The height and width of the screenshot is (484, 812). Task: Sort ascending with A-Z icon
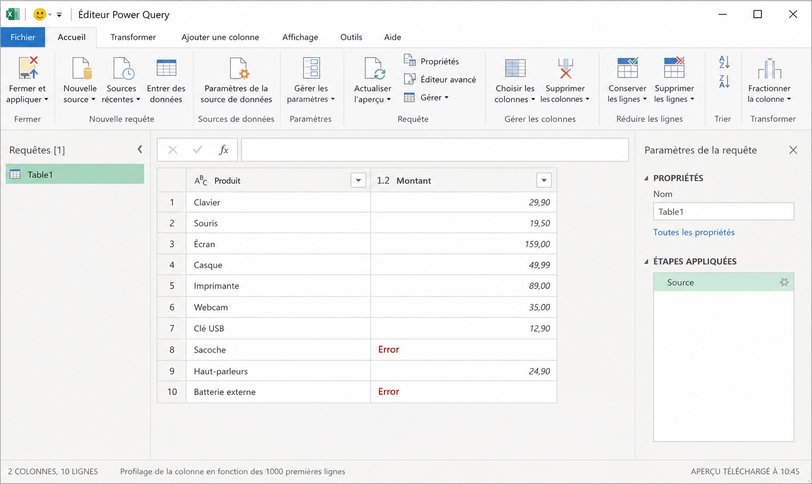coord(724,62)
